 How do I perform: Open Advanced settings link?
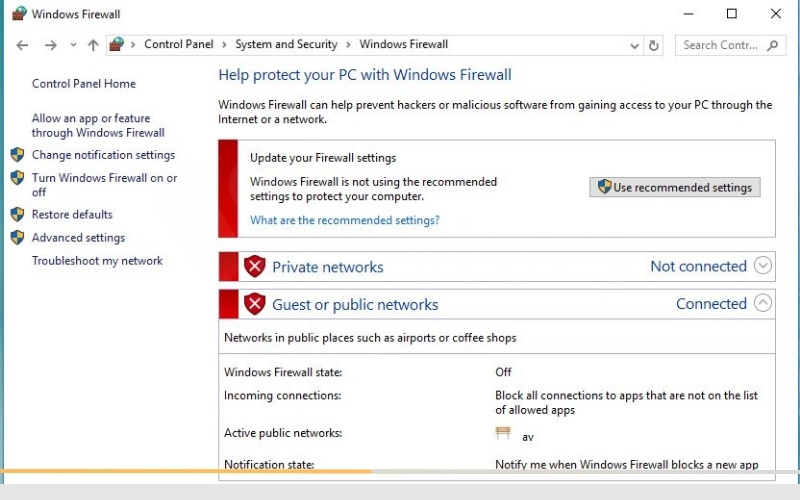[78, 238]
